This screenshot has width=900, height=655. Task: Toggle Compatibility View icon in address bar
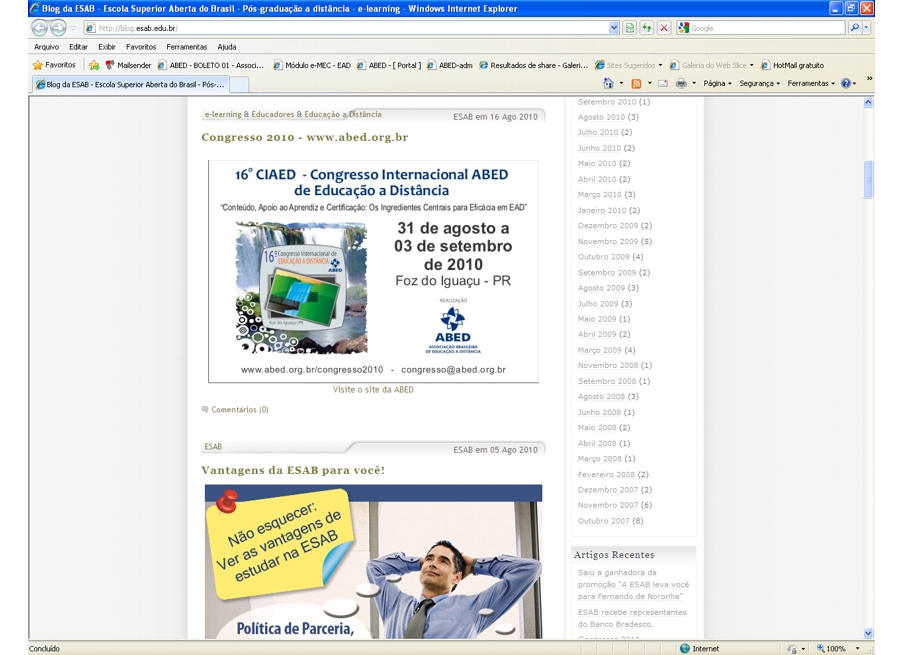[x=630, y=28]
